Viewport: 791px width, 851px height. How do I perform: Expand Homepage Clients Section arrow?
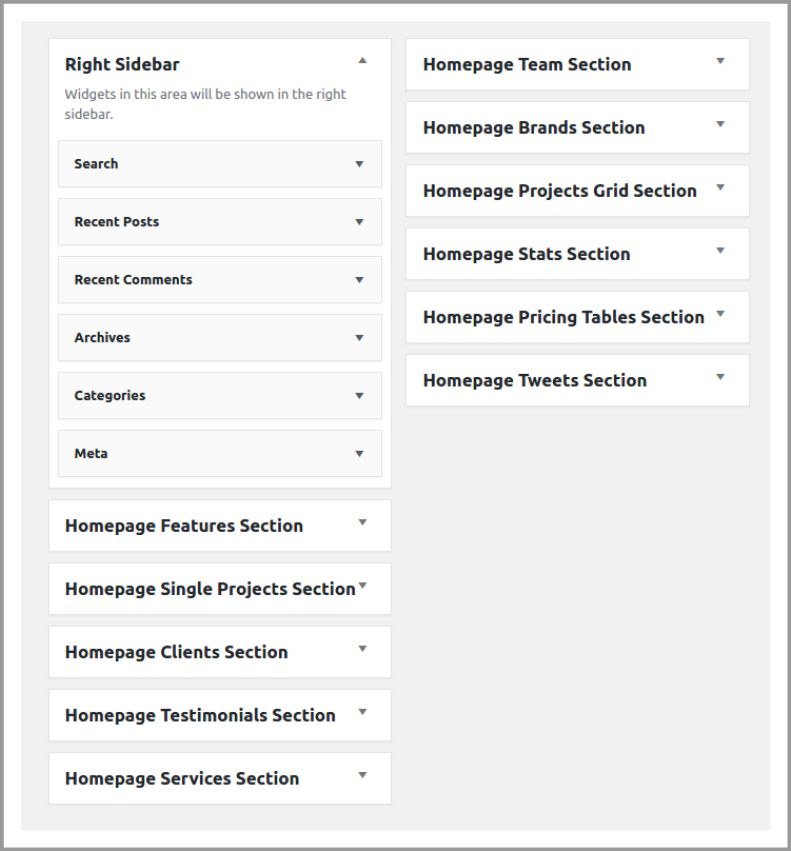[363, 649]
